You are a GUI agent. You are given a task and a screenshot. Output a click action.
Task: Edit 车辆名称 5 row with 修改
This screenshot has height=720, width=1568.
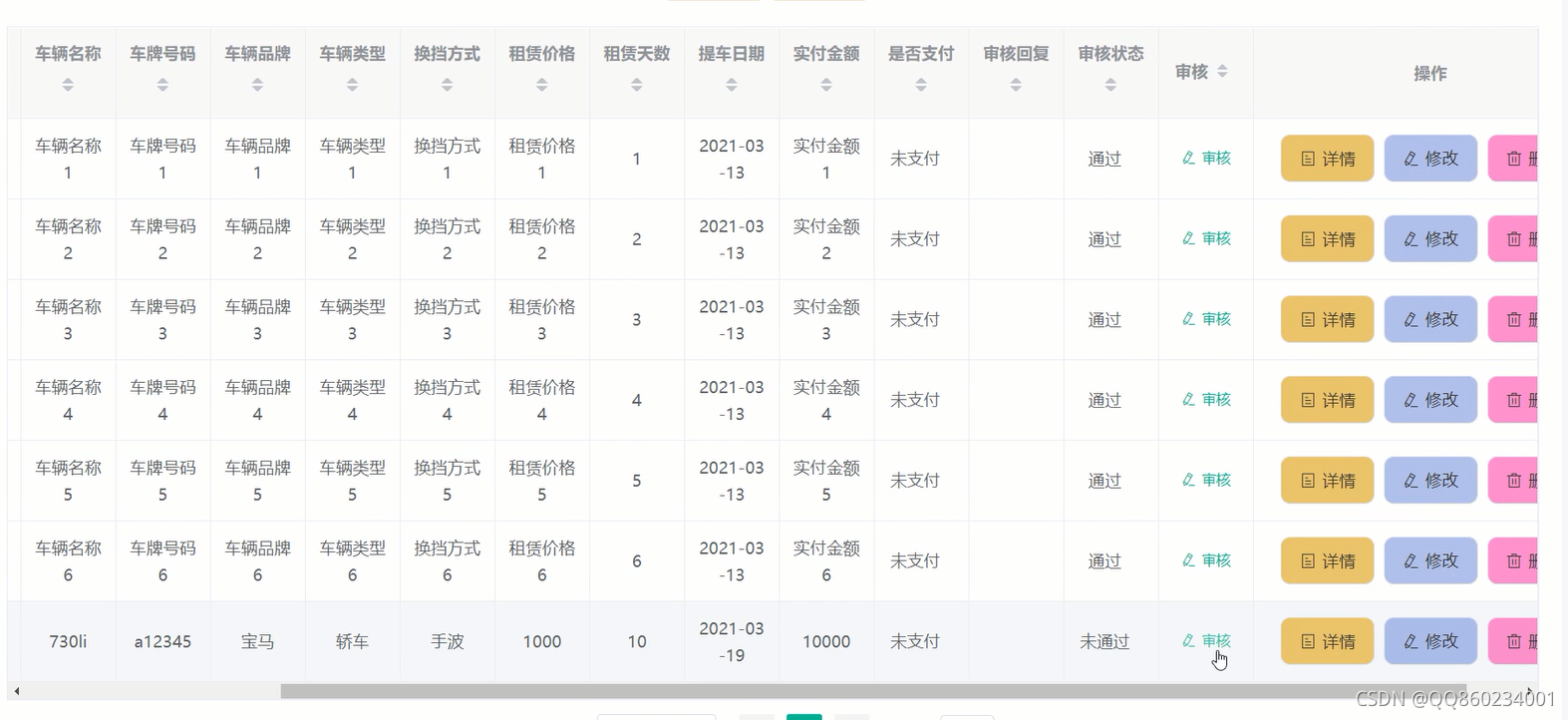point(1430,481)
